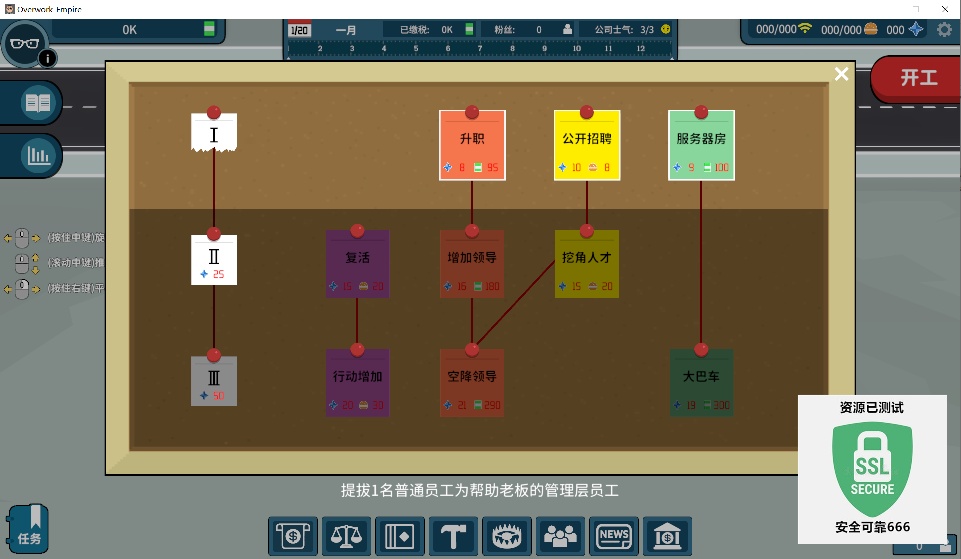Click the info badge on avatar
961x559 pixels.
pyautogui.click(x=47, y=58)
